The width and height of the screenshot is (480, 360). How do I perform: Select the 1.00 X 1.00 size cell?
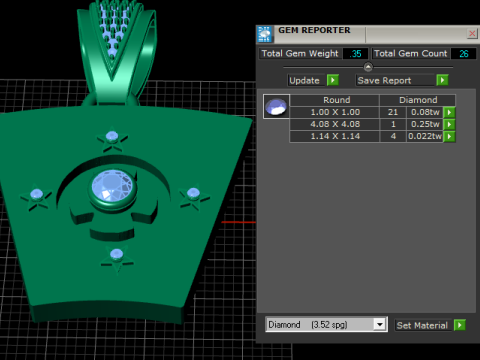click(335, 112)
